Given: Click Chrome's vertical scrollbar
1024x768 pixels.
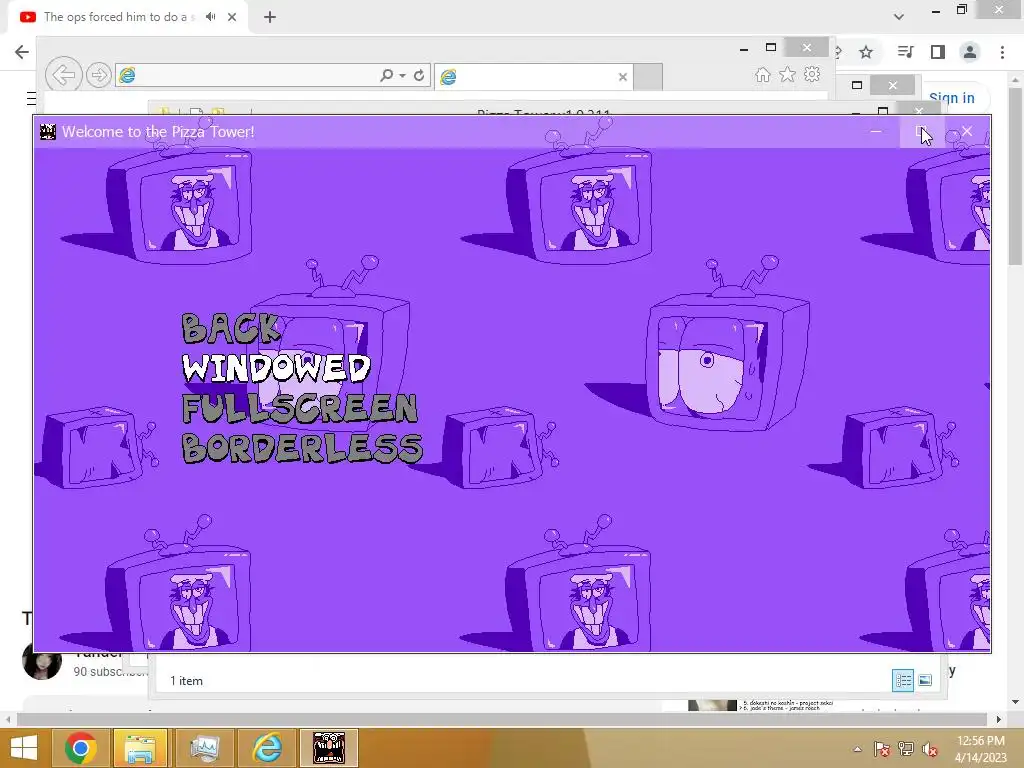Looking at the screenshot, I should [1015, 176].
